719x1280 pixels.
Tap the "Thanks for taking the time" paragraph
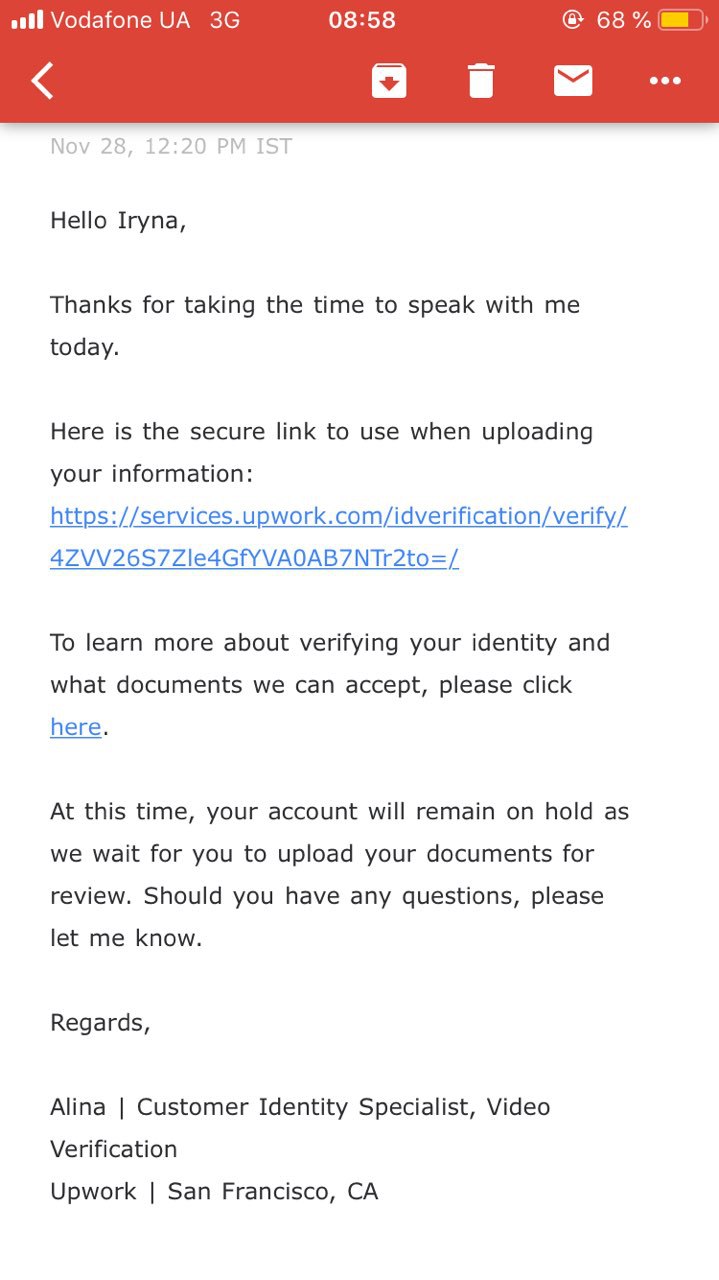314,305
